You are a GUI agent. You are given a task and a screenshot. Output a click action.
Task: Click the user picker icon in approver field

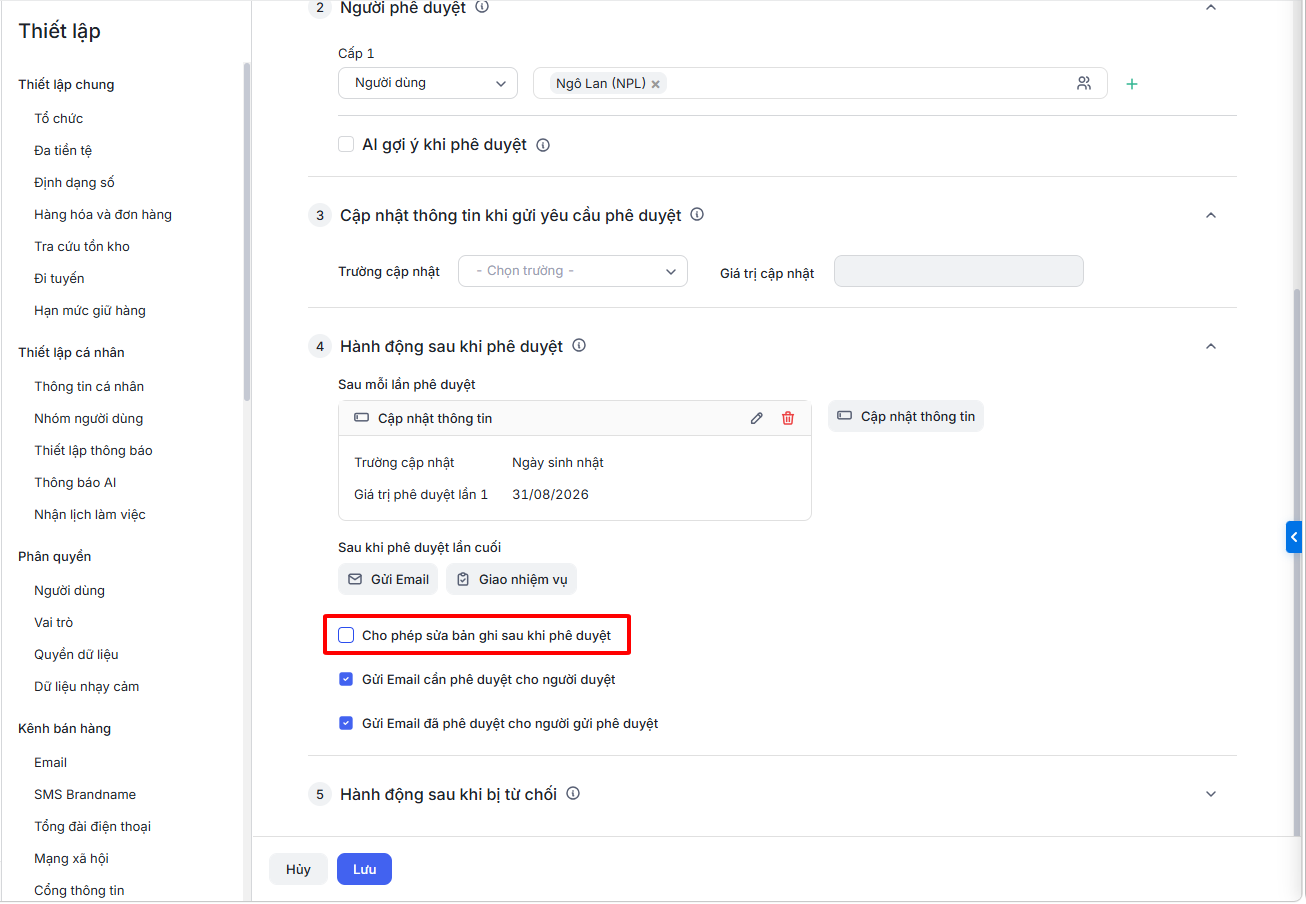(x=1084, y=83)
